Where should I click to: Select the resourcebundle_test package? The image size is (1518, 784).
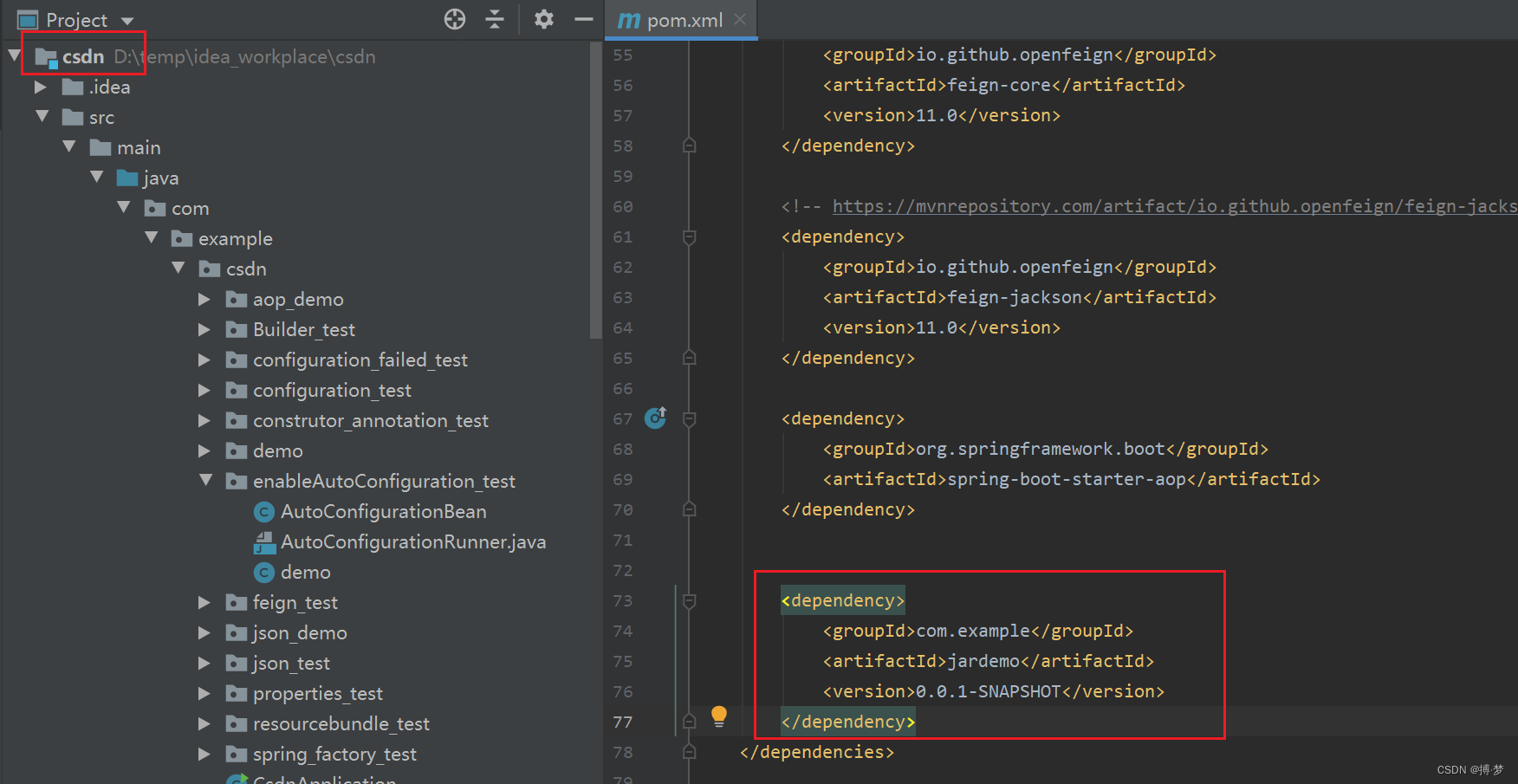341,724
